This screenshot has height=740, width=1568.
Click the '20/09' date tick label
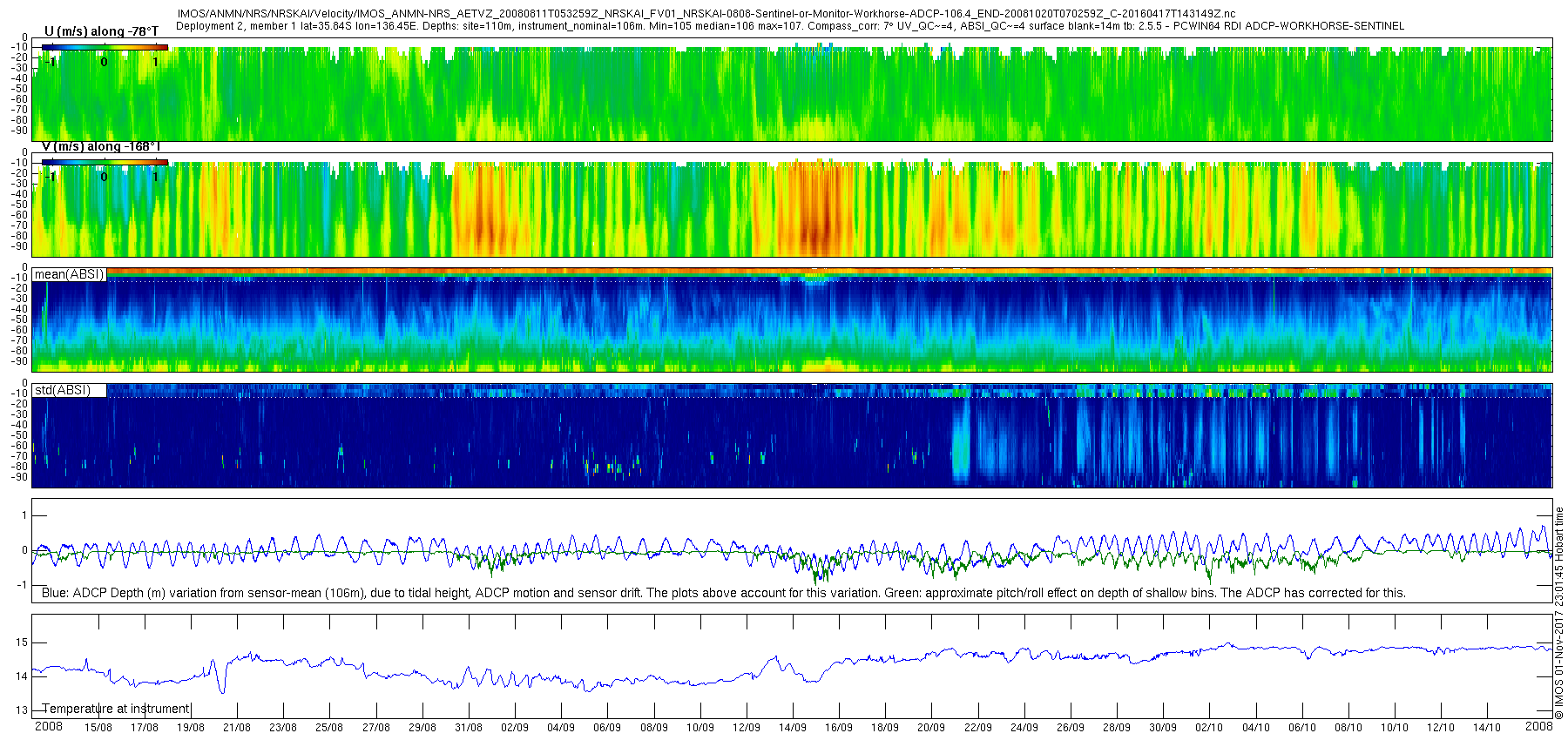[x=931, y=728]
